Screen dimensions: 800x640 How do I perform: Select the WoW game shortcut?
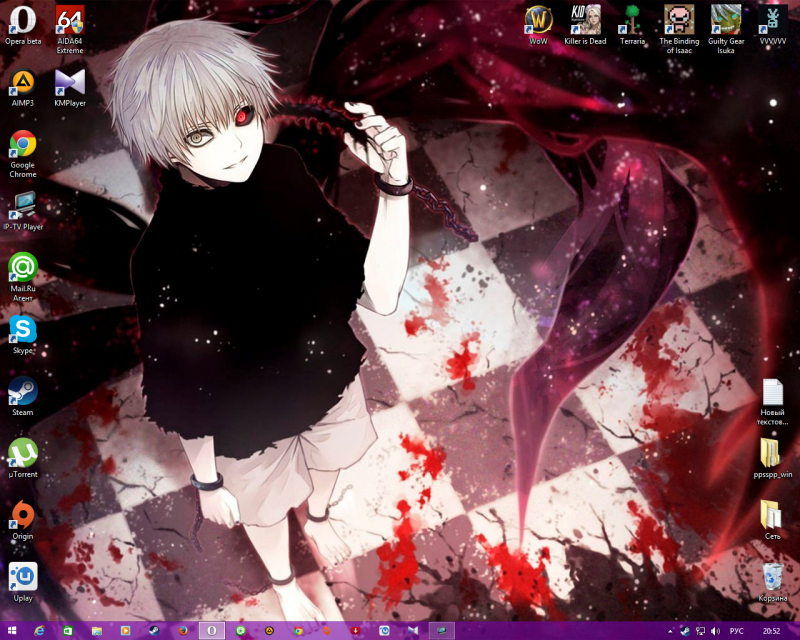[x=538, y=26]
